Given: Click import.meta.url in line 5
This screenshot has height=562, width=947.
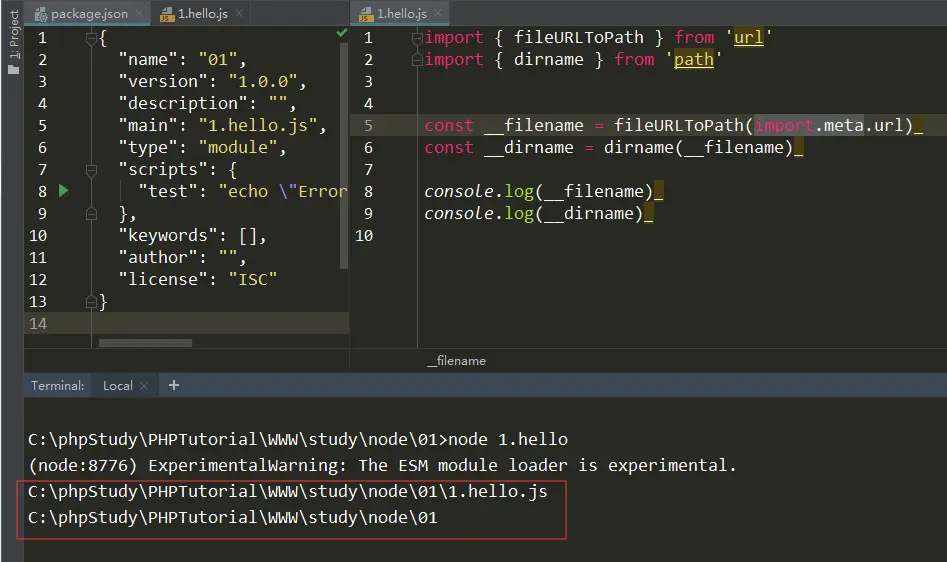Looking at the screenshot, I should (x=829, y=126).
